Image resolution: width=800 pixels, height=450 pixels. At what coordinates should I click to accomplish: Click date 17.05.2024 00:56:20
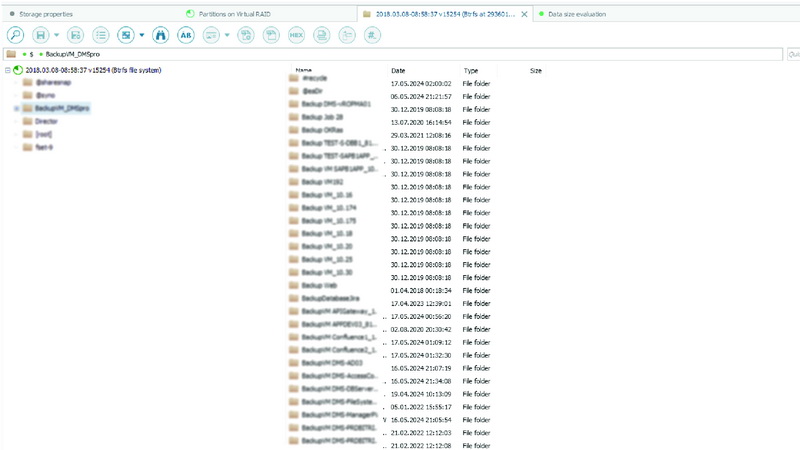(x=421, y=316)
